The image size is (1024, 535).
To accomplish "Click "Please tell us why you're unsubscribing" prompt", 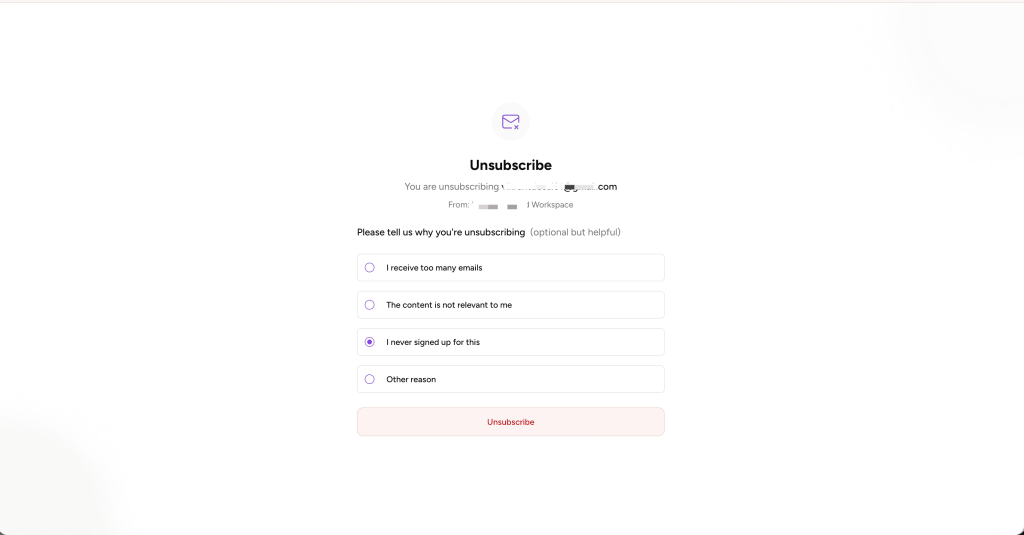I will coord(441,232).
